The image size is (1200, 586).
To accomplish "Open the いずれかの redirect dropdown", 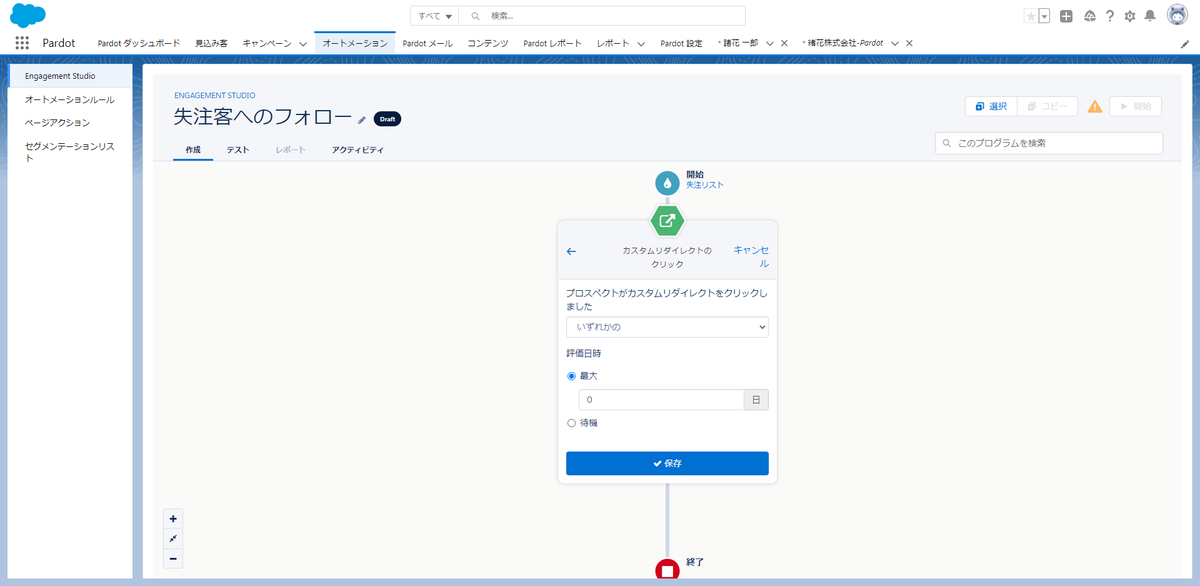I will click(x=667, y=327).
